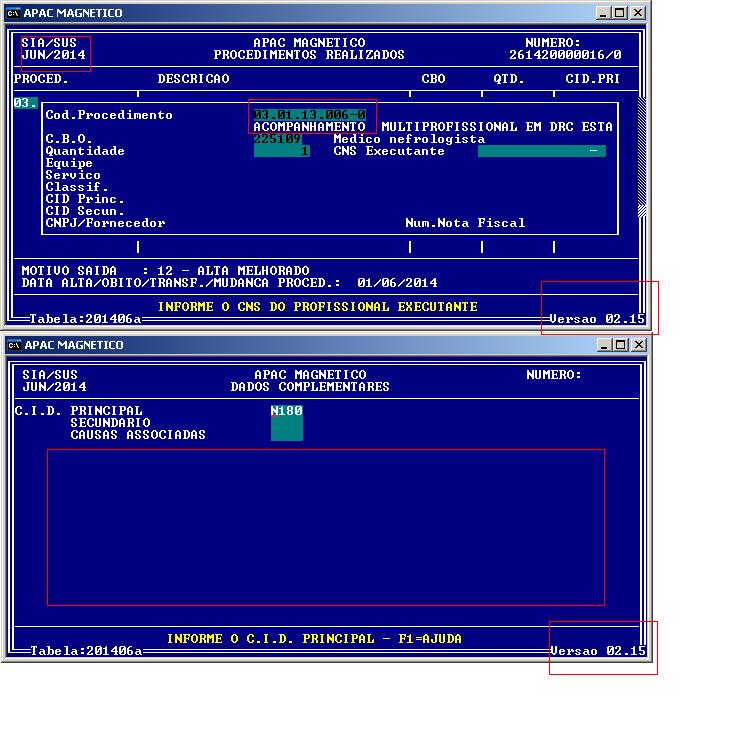Click the number 261420000016/0
Screen dimensions: 753x732
pyautogui.click(x=565, y=55)
